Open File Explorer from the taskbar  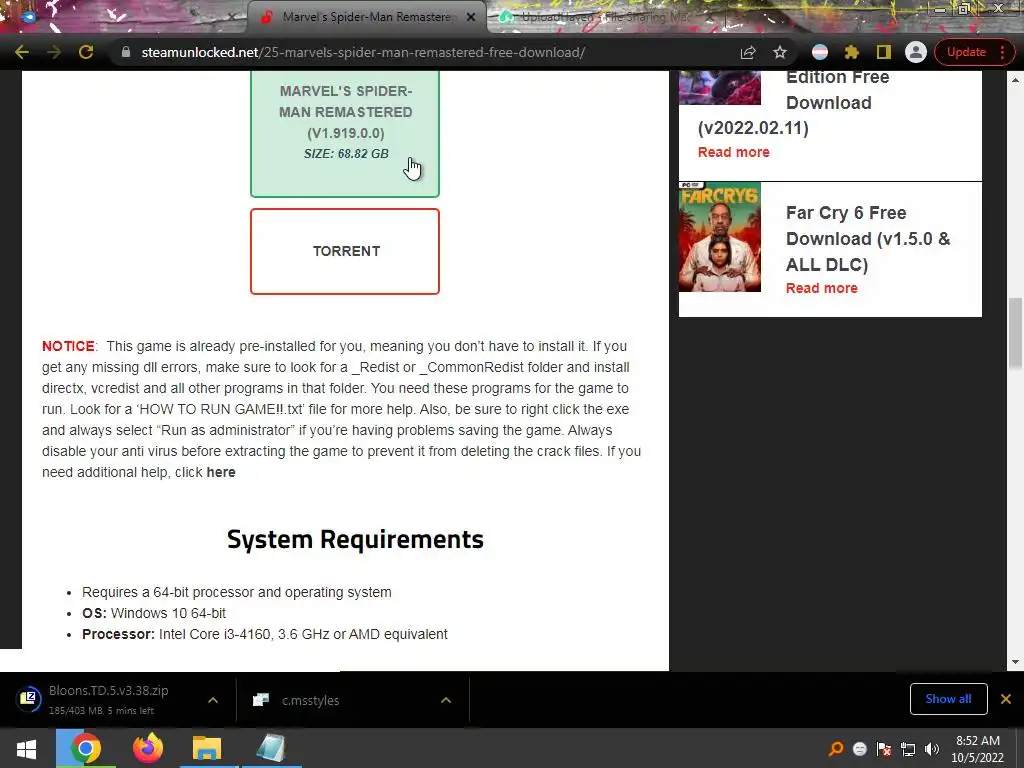(207, 748)
